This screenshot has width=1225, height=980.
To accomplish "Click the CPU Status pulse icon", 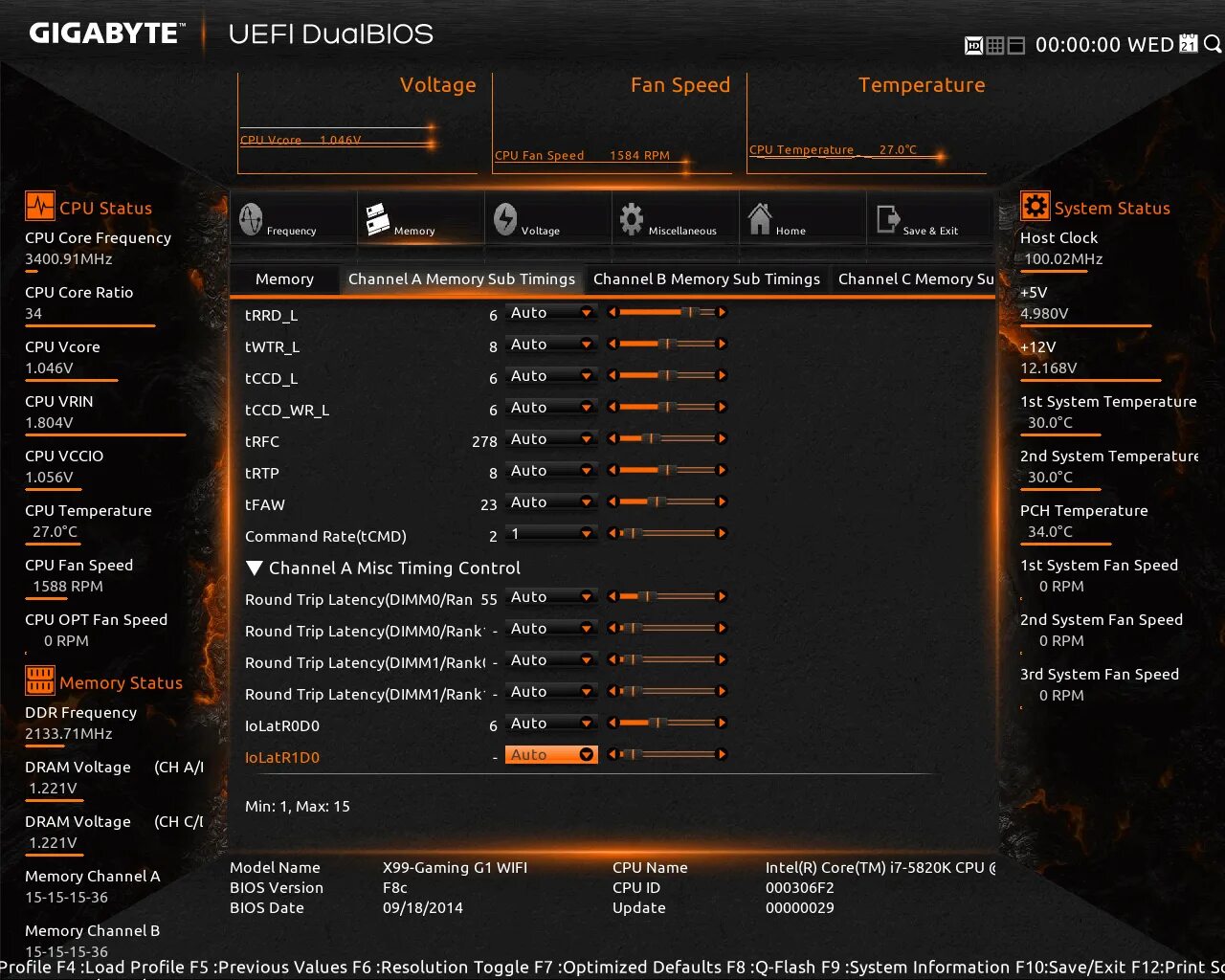I will tap(40, 207).
